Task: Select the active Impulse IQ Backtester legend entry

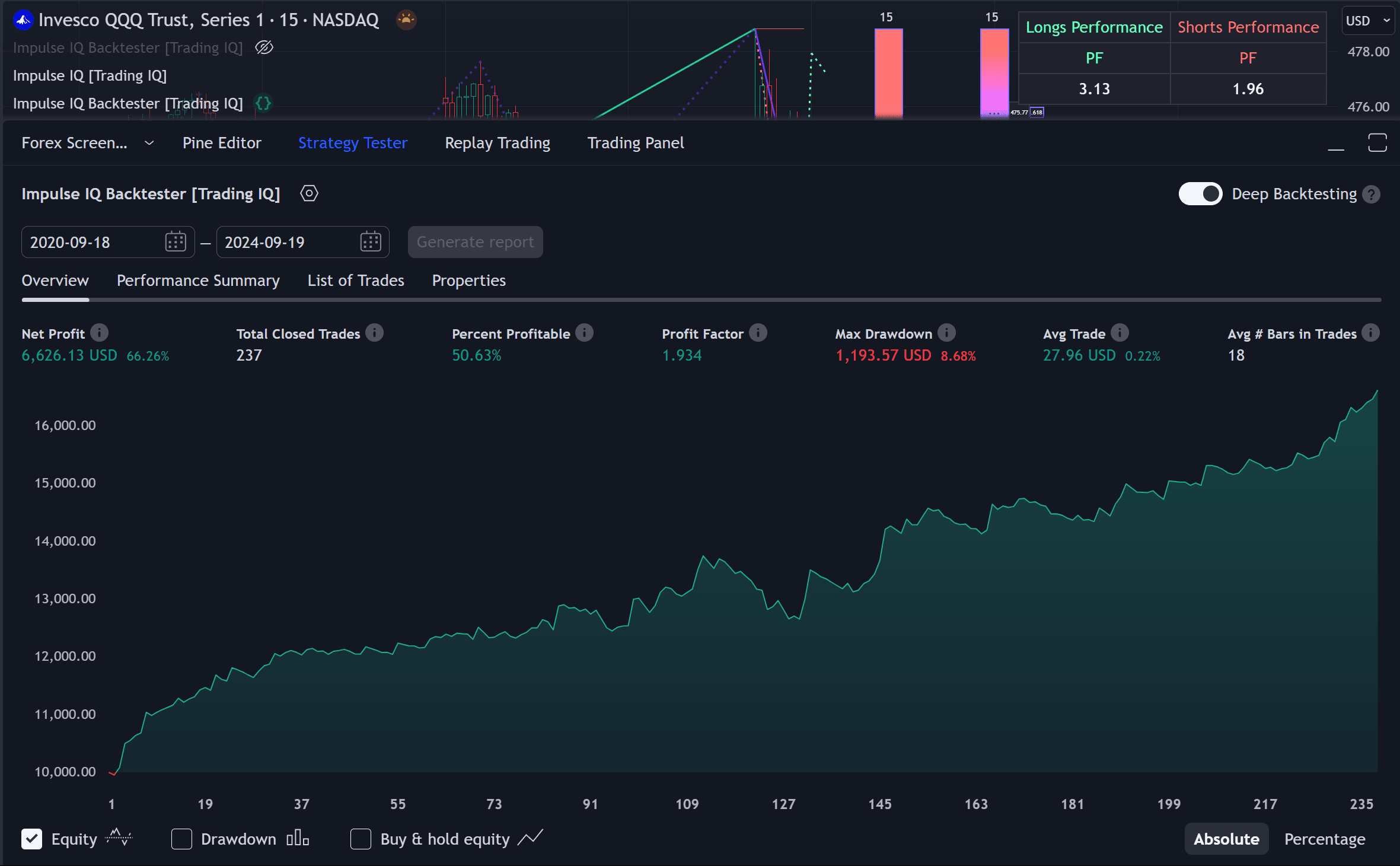Action: pos(128,103)
